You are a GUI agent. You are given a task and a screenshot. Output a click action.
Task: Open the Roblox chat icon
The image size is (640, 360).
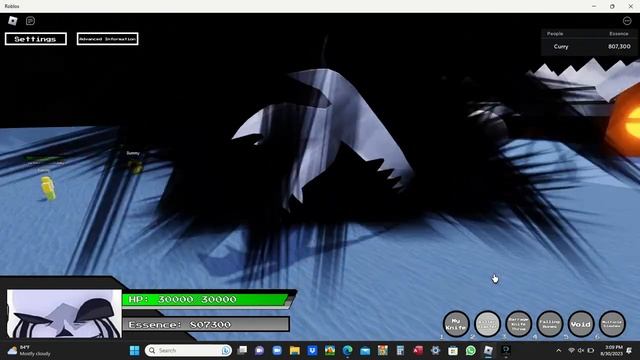coord(30,20)
